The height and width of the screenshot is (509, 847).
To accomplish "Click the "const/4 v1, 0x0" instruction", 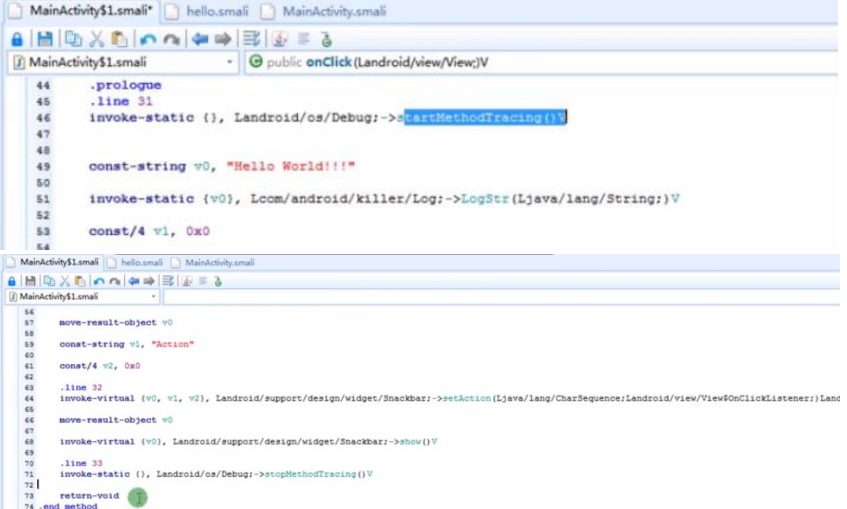I will pos(149,231).
